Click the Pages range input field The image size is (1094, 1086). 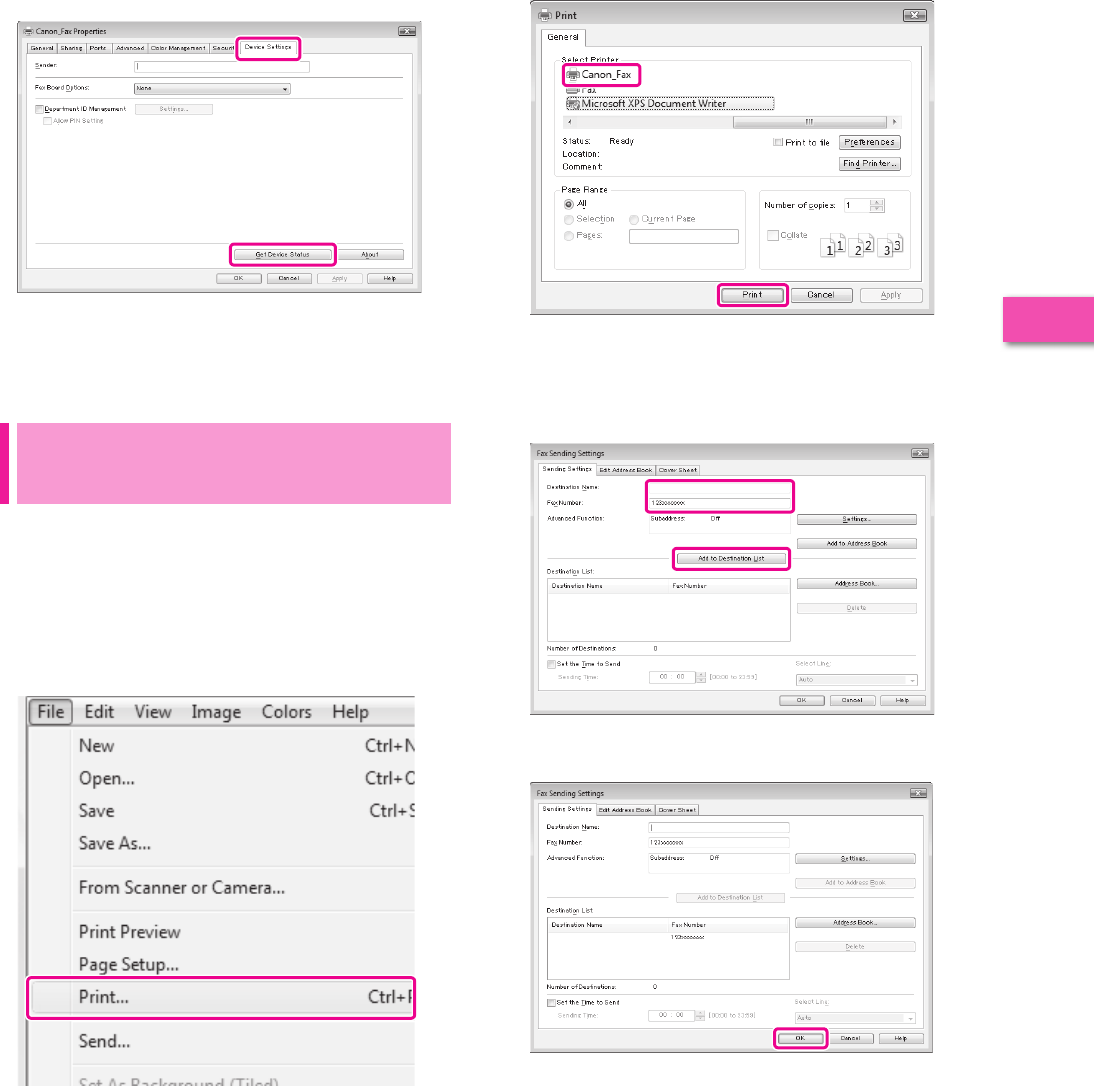coord(684,236)
